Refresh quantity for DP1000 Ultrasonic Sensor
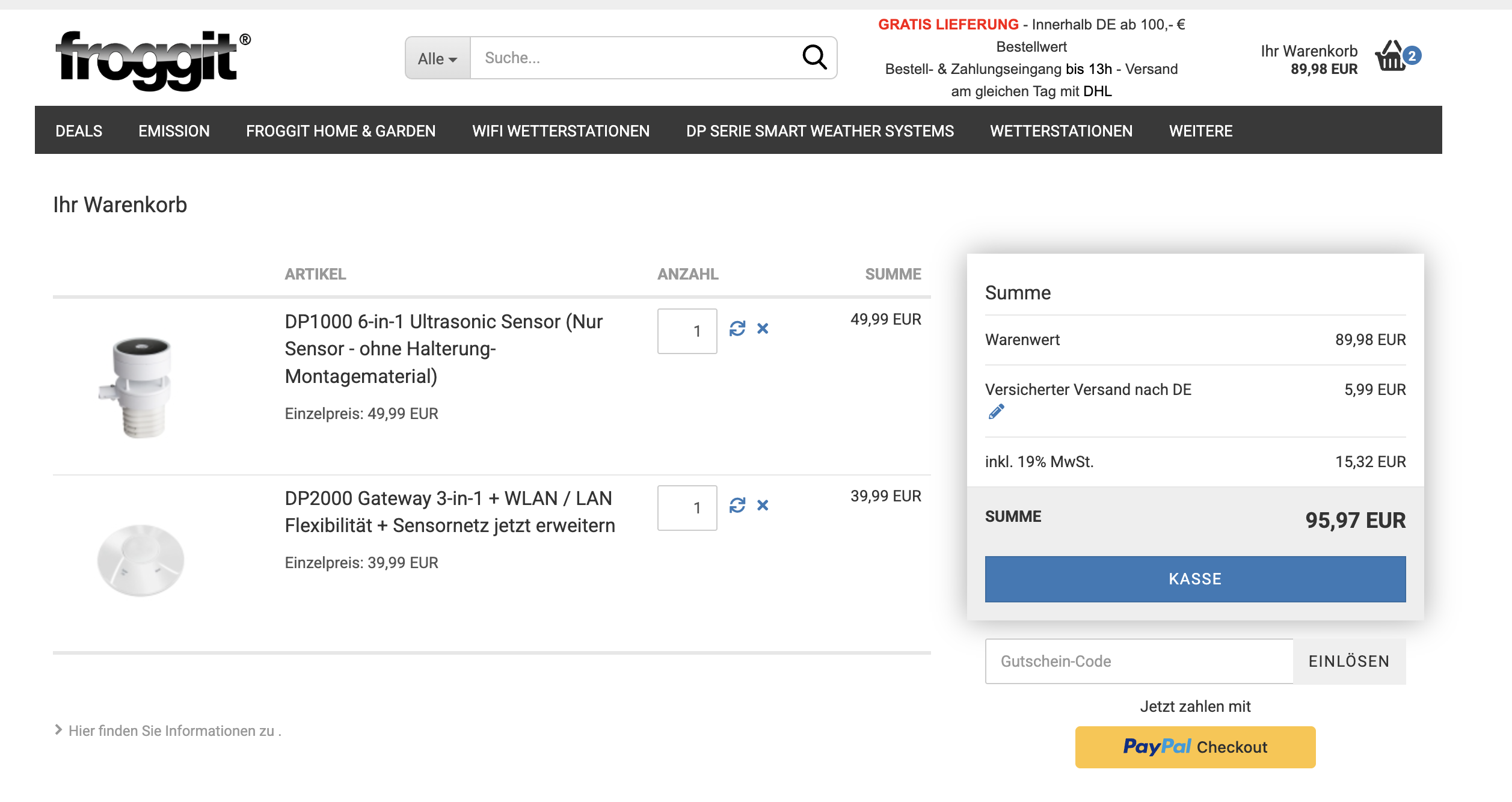This screenshot has width=1512, height=802. [x=737, y=328]
